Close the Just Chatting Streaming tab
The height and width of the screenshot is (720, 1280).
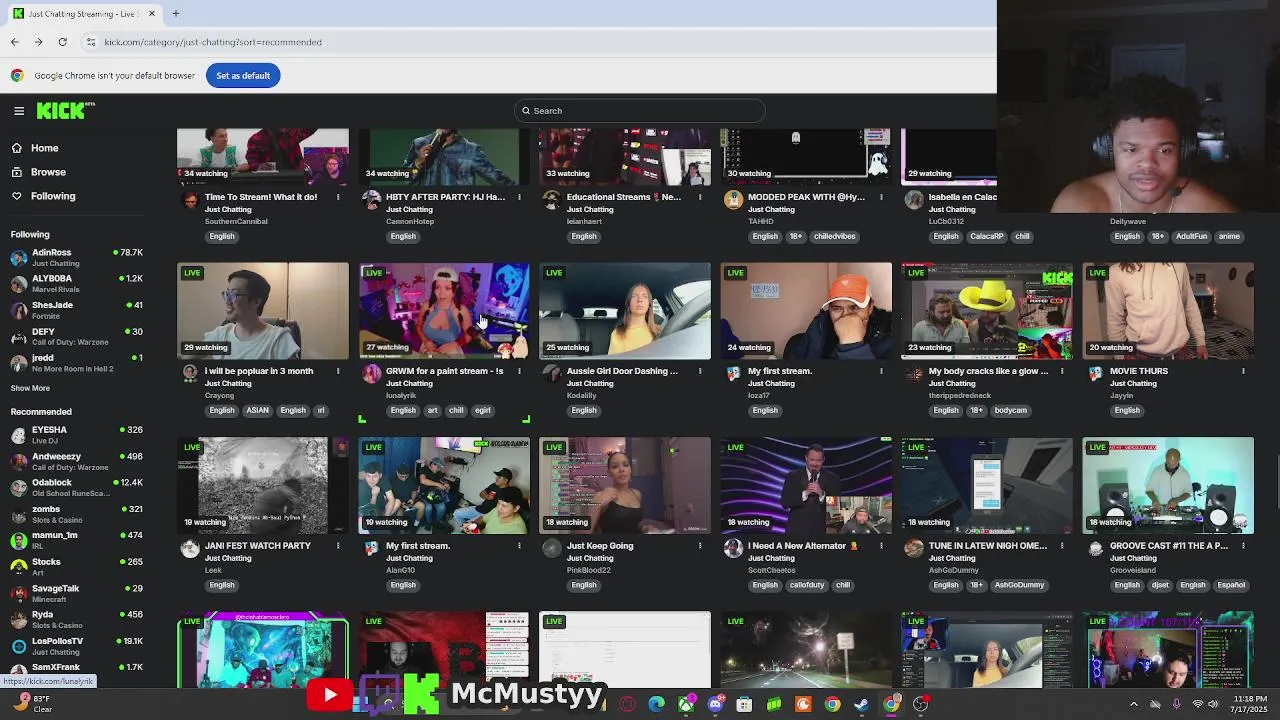click(152, 14)
